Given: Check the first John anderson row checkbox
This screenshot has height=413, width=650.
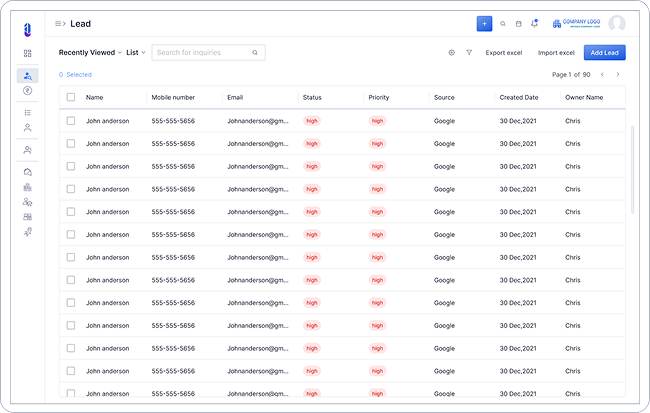Looking at the screenshot, I should click(71, 120).
